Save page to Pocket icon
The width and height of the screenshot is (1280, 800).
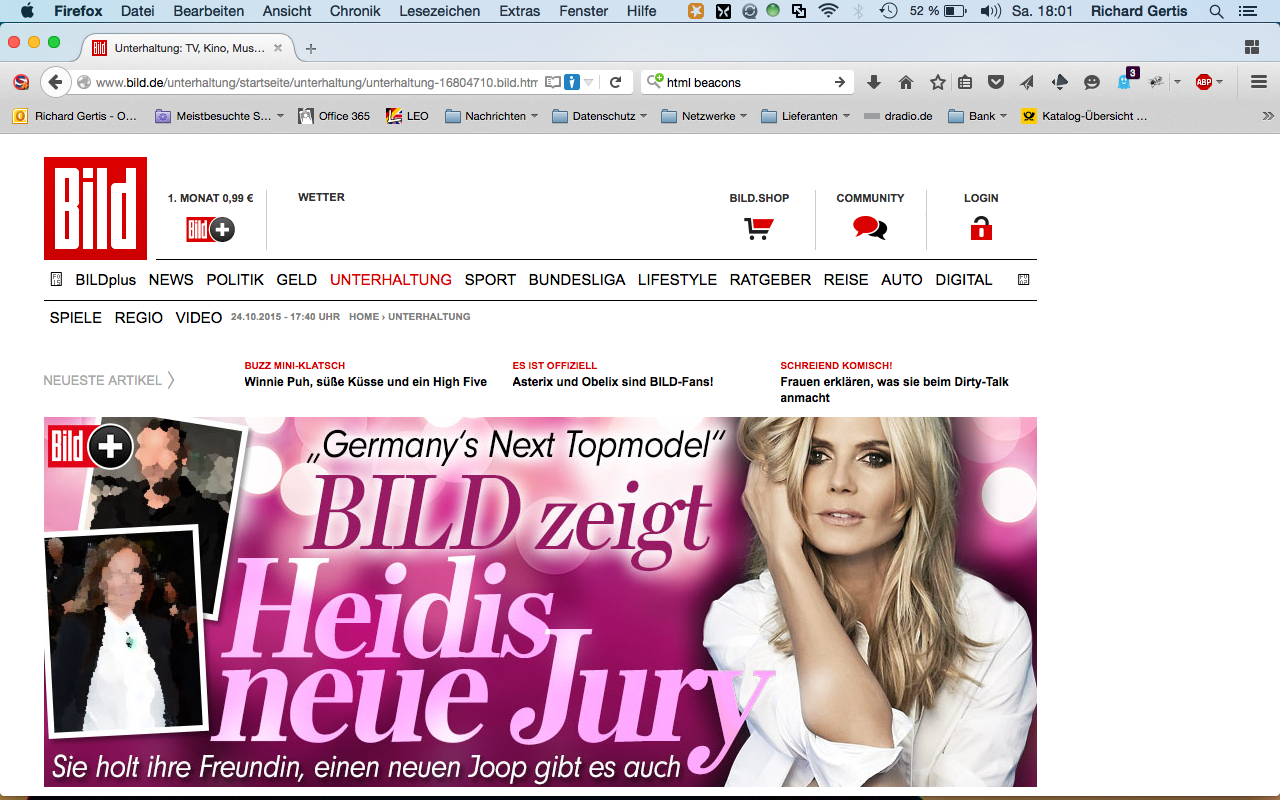pyautogui.click(x=996, y=82)
